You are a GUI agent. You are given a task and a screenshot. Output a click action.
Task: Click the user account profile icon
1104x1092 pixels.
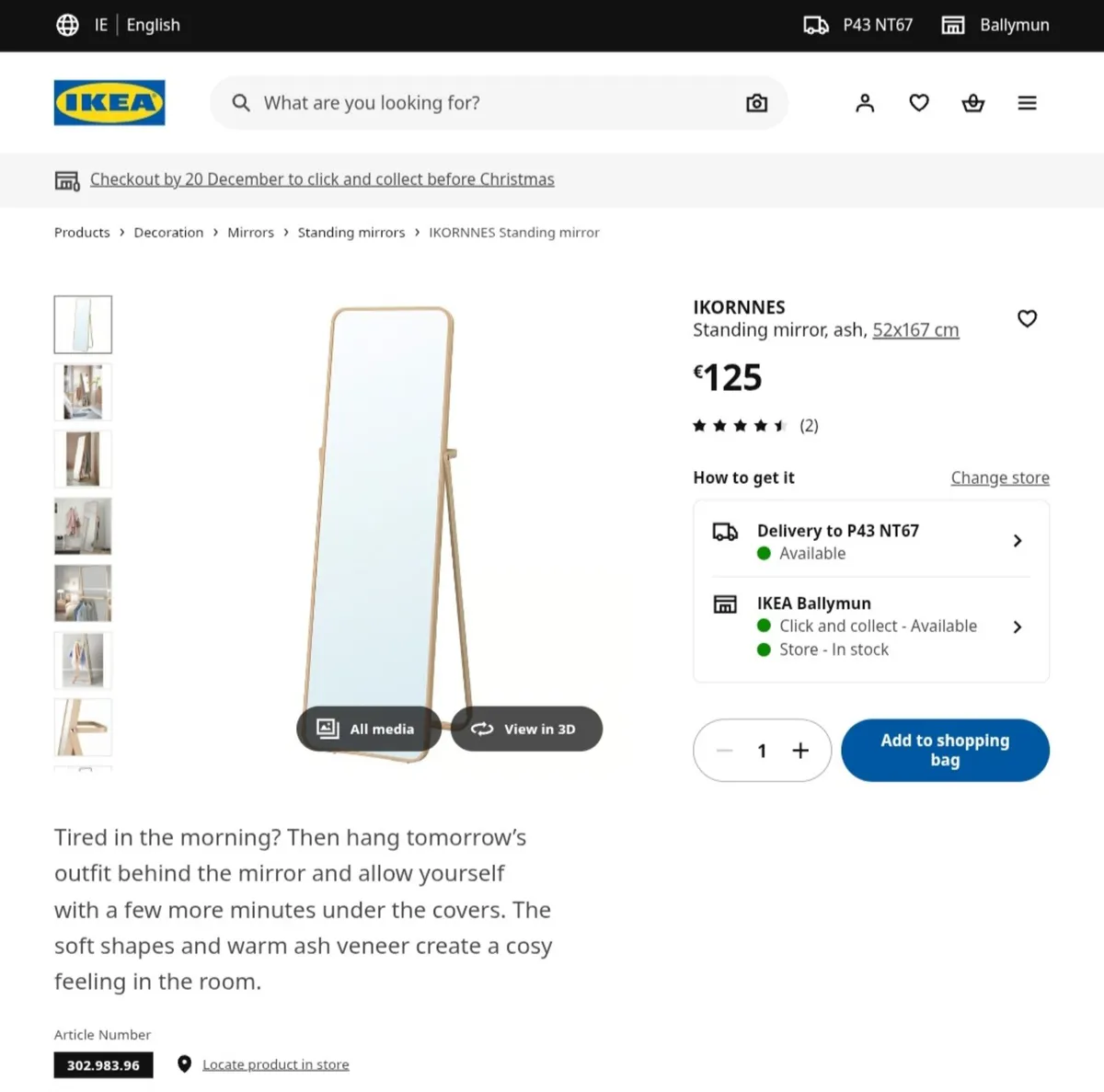pos(865,102)
